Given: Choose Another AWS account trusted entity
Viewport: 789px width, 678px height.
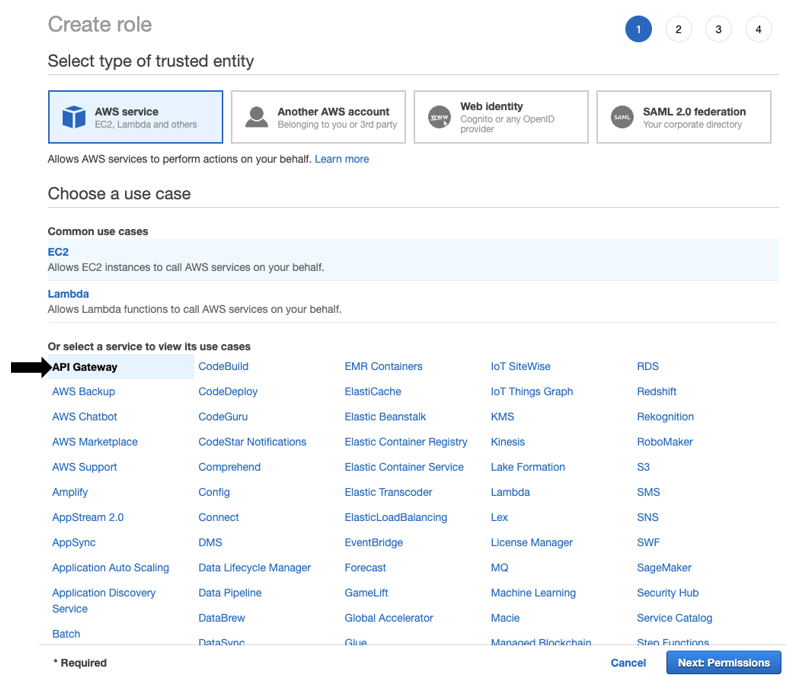Looking at the screenshot, I should [x=318, y=117].
